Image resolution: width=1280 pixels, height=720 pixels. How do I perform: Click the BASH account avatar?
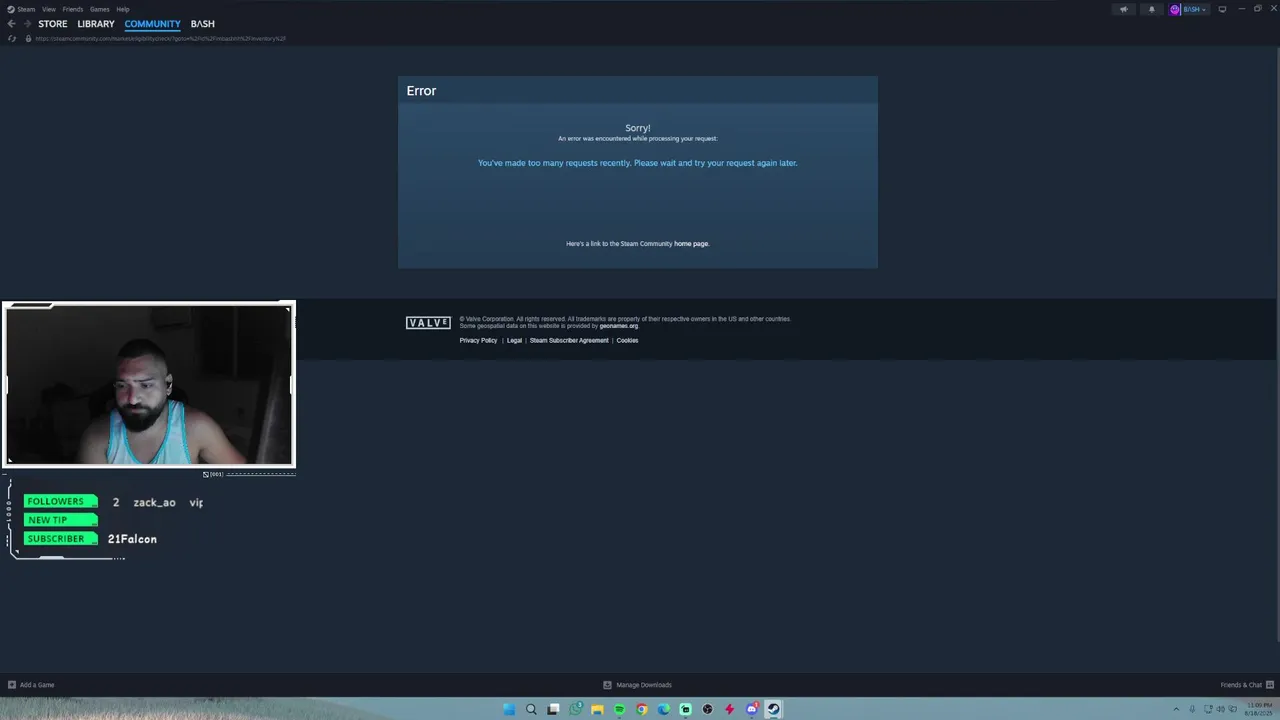[1175, 9]
